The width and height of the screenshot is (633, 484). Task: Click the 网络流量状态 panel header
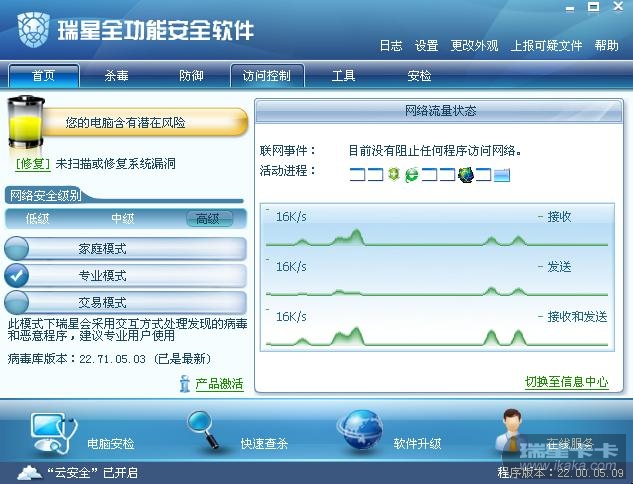pyautogui.click(x=439, y=111)
